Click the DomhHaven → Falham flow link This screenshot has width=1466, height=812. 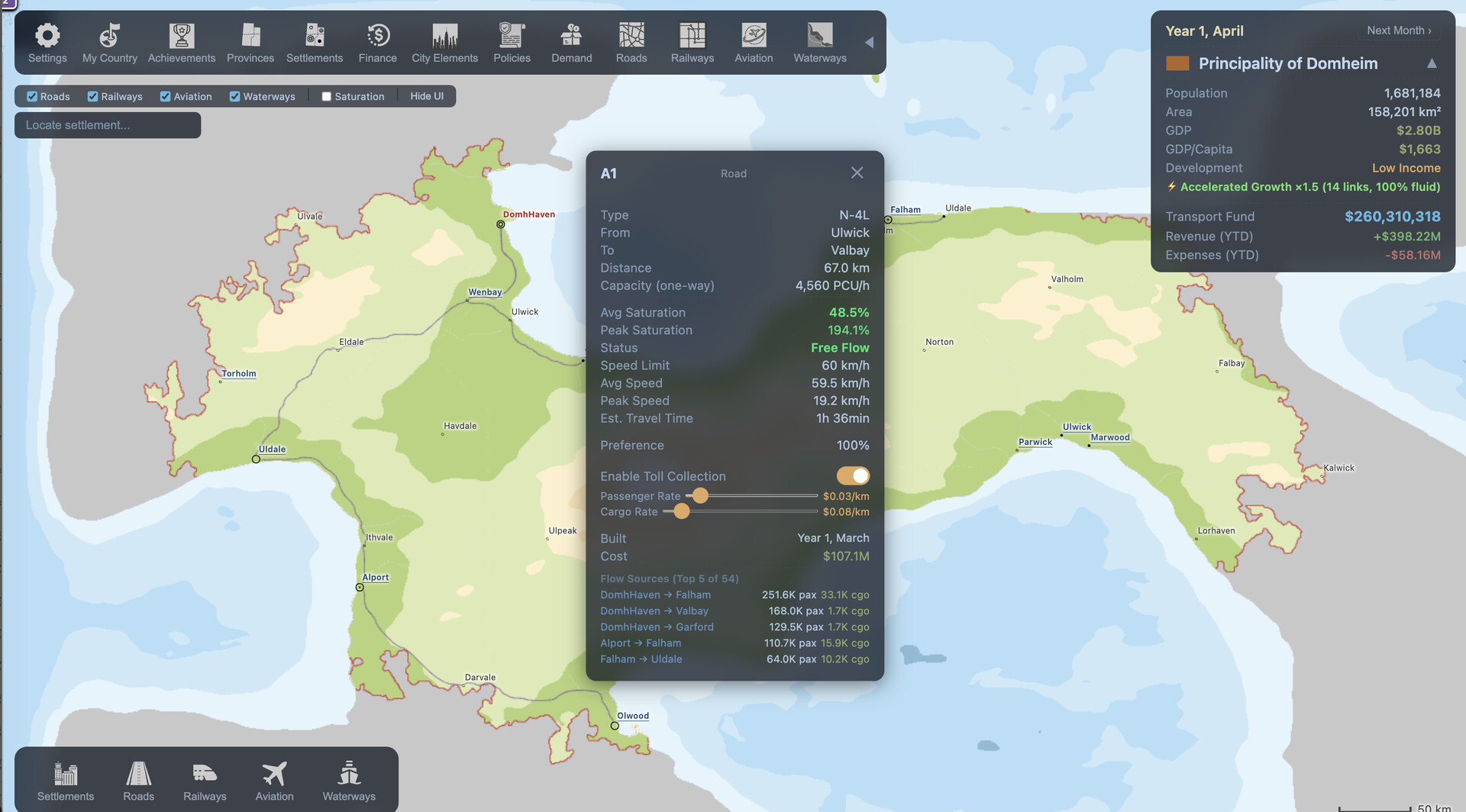click(655, 595)
